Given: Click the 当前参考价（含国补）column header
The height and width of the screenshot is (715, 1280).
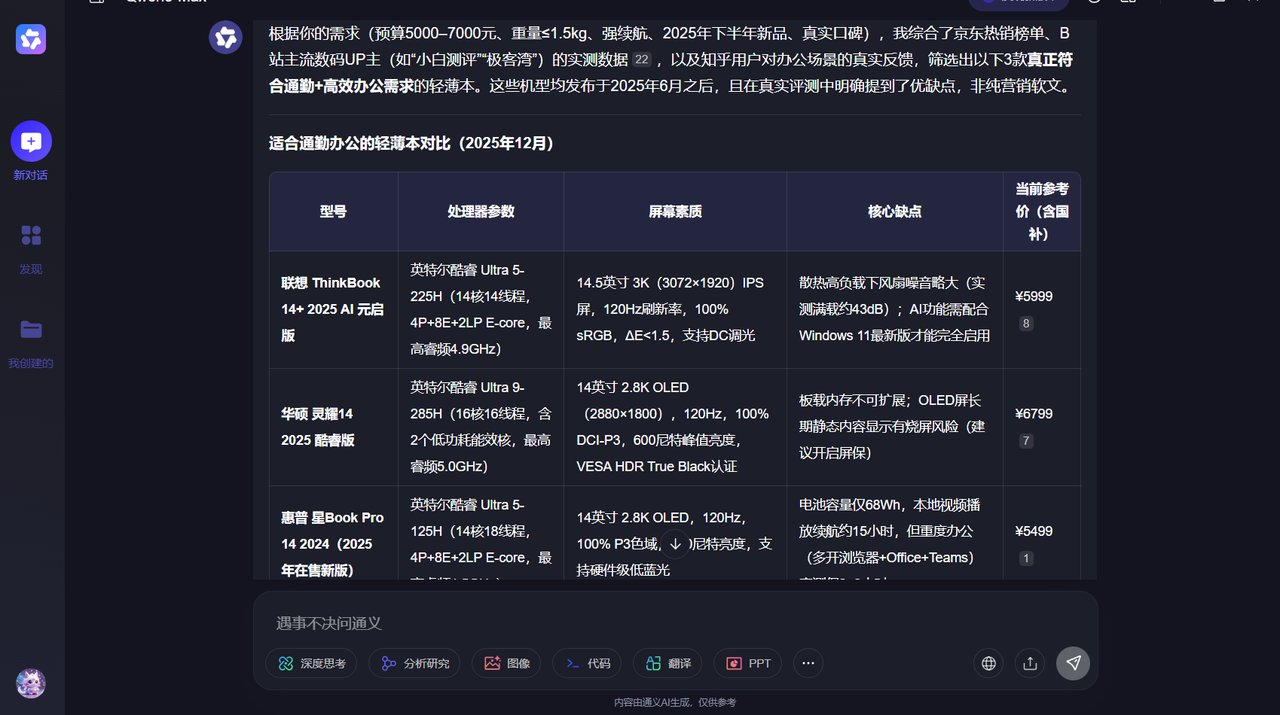Looking at the screenshot, I should (x=1041, y=211).
